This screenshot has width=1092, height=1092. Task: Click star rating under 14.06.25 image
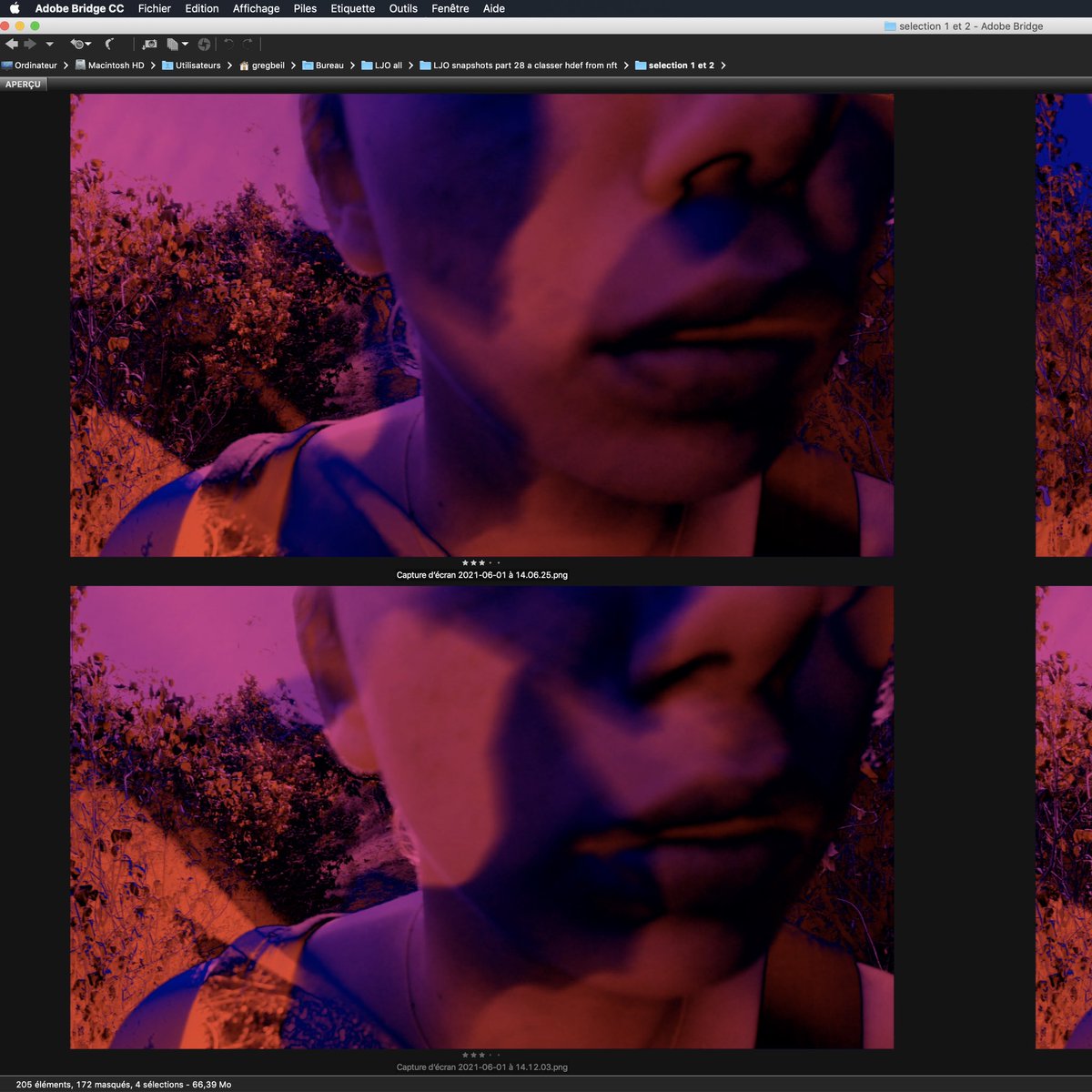(x=481, y=563)
